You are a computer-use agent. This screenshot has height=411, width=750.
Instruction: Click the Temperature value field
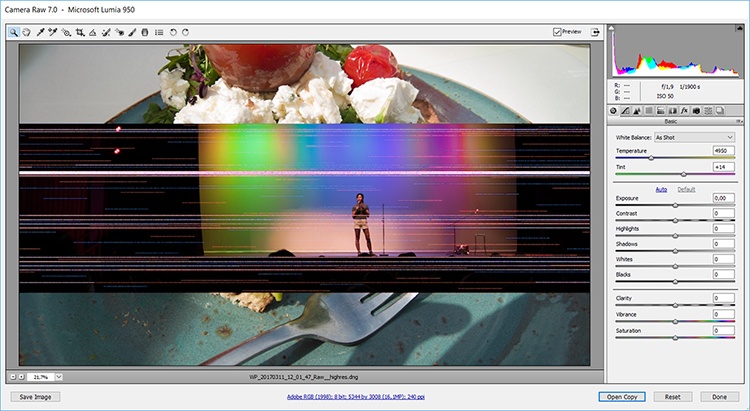[x=723, y=150]
